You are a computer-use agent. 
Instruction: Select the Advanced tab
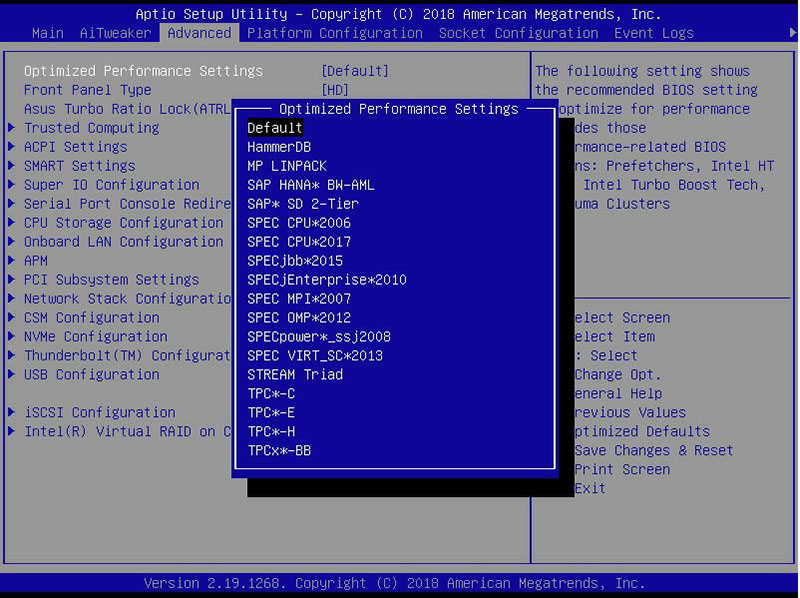pyautogui.click(x=199, y=33)
